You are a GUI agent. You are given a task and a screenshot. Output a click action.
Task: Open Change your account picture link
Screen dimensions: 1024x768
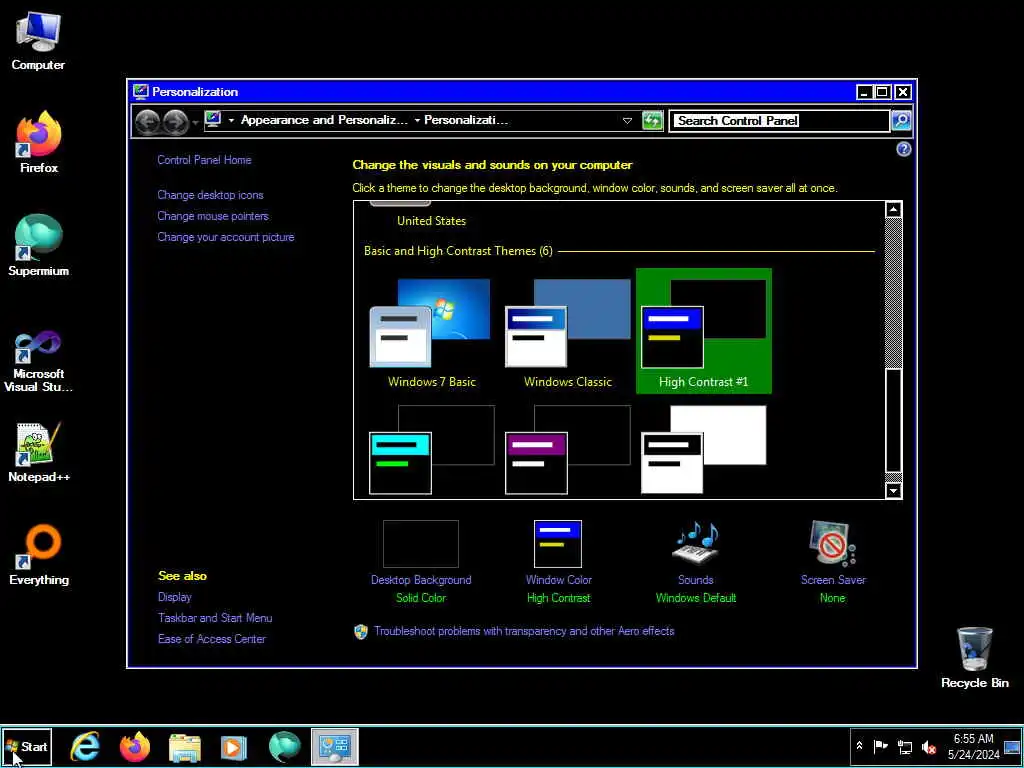click(x=225, y=237)
